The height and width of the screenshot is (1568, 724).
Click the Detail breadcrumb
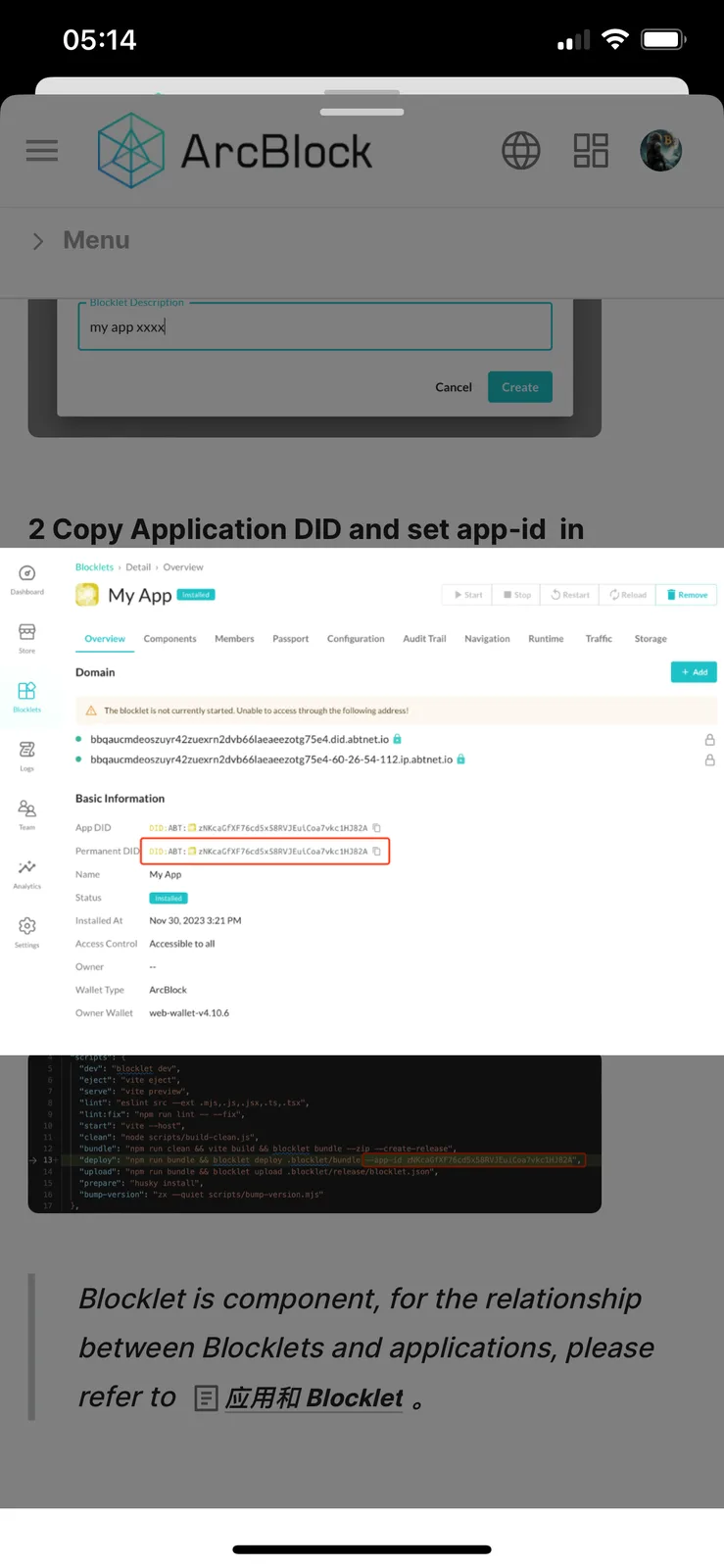coord(138,567)
